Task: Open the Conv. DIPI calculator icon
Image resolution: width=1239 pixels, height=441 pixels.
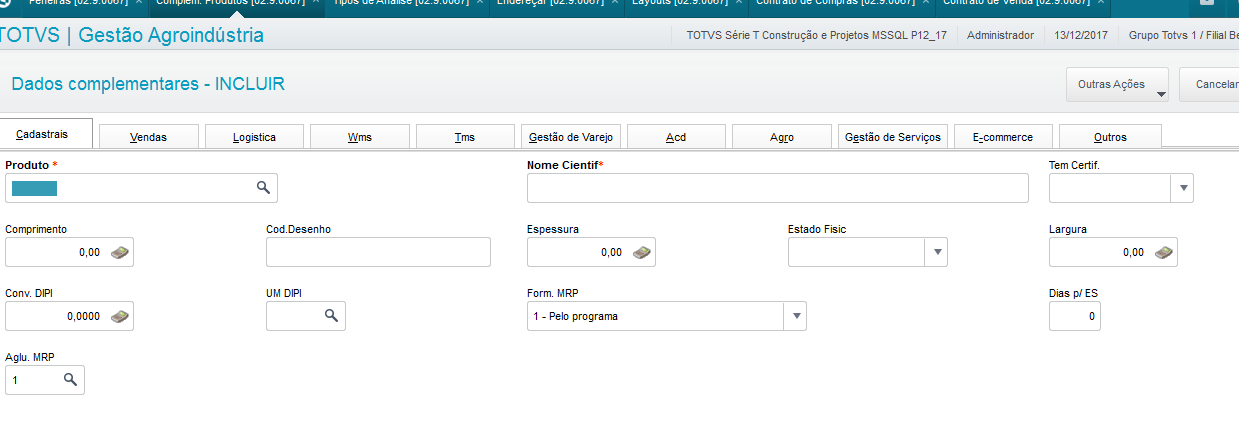Action: 120,316
